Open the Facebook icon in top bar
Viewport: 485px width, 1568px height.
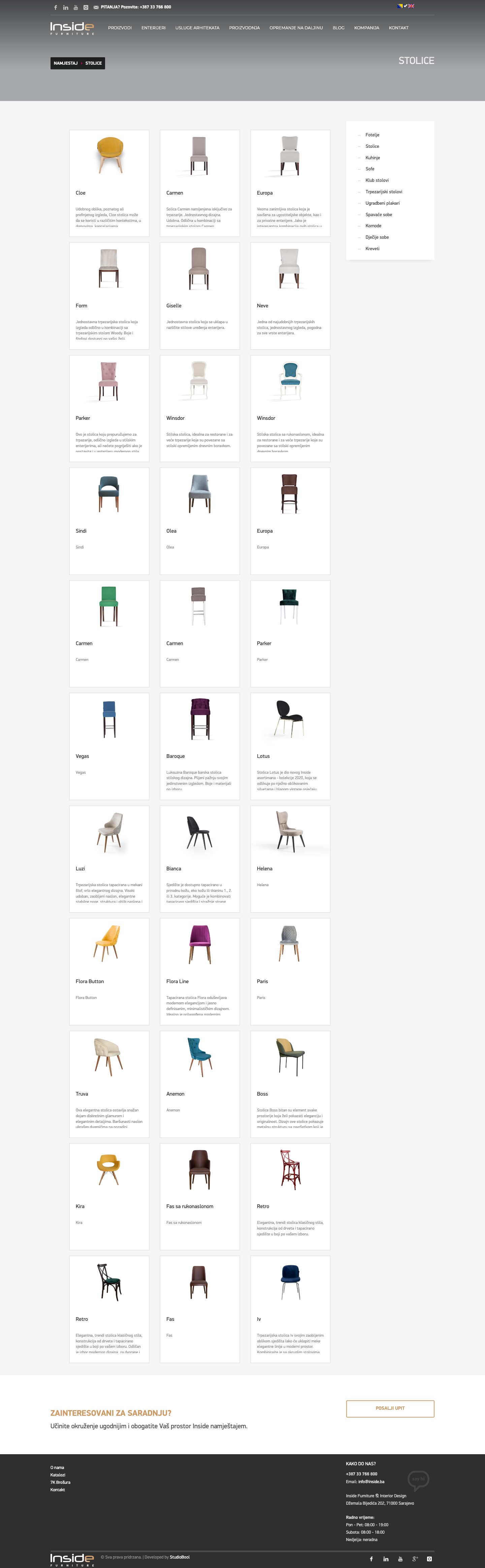pos(55,7)
